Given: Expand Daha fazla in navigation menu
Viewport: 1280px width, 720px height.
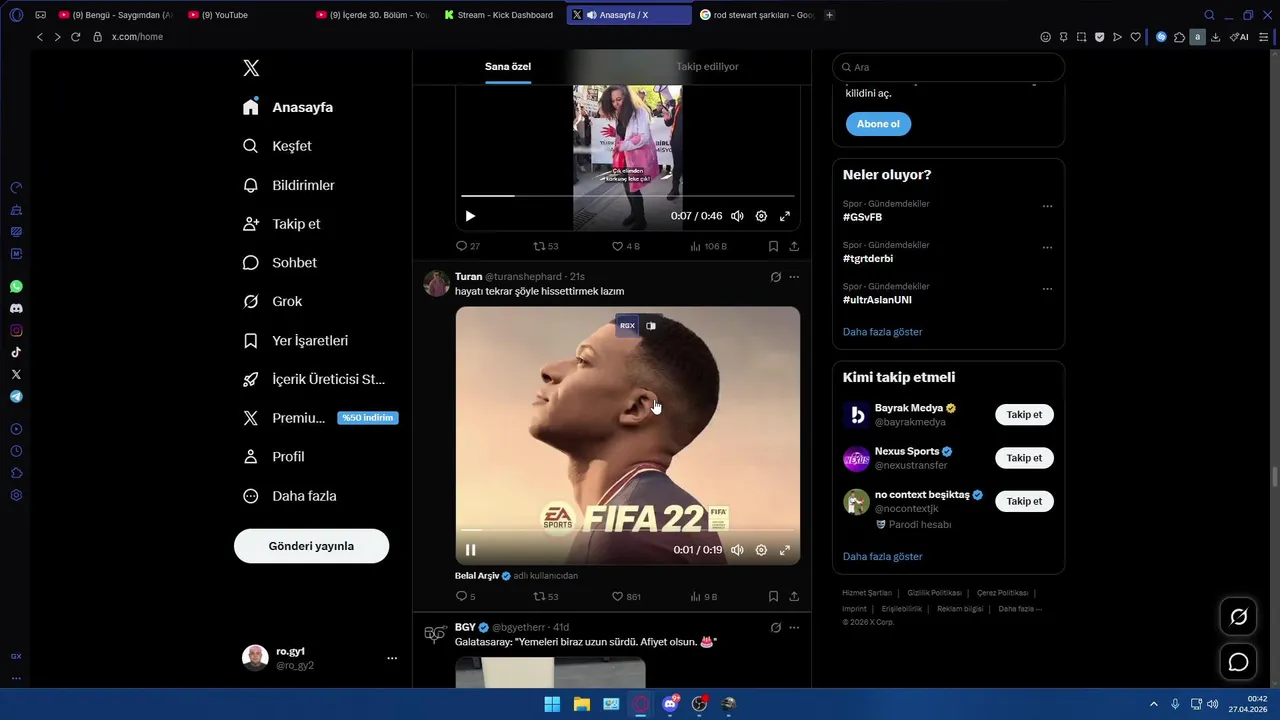Looking at the screenshot, I should (x=290, y=496).
